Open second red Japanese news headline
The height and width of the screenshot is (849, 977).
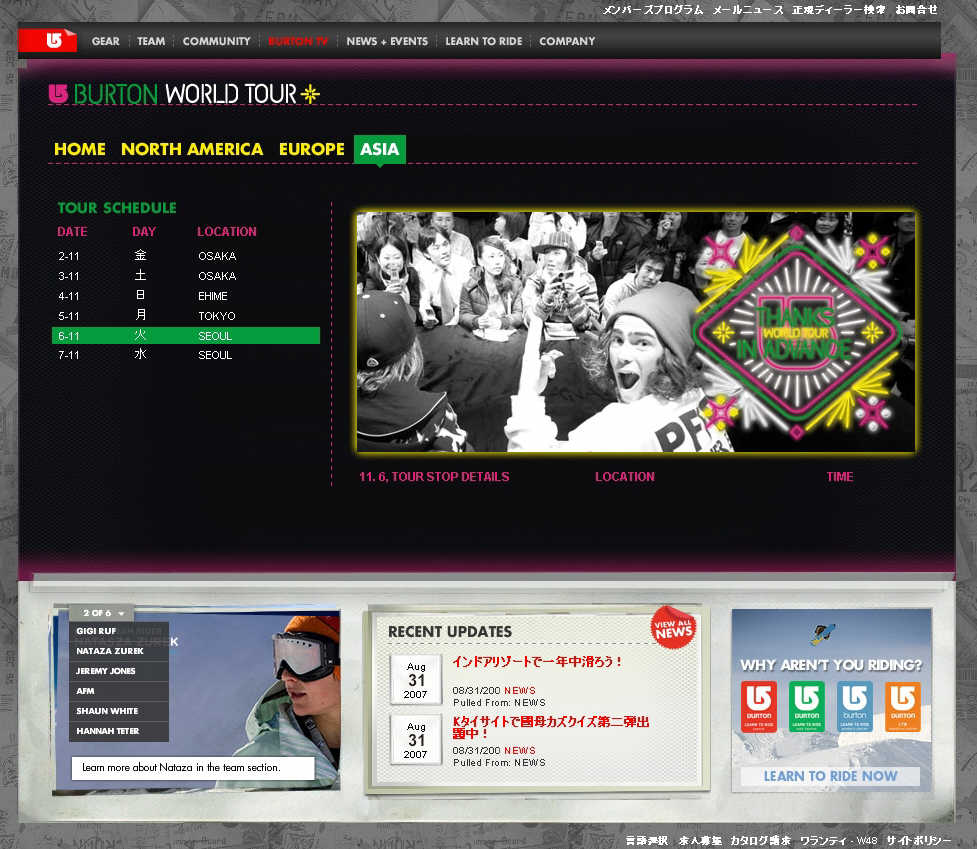(x=550, y=727)
